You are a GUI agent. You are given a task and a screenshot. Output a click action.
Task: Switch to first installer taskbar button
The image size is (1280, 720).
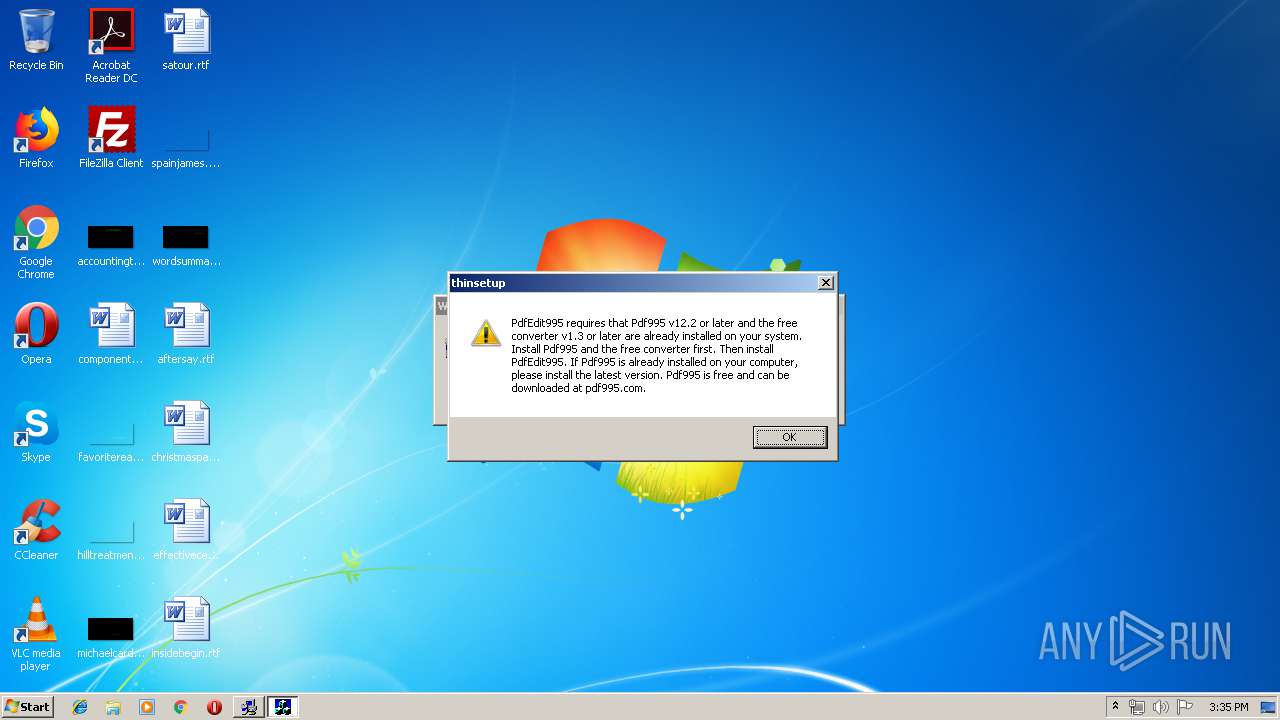pos(248,707)
